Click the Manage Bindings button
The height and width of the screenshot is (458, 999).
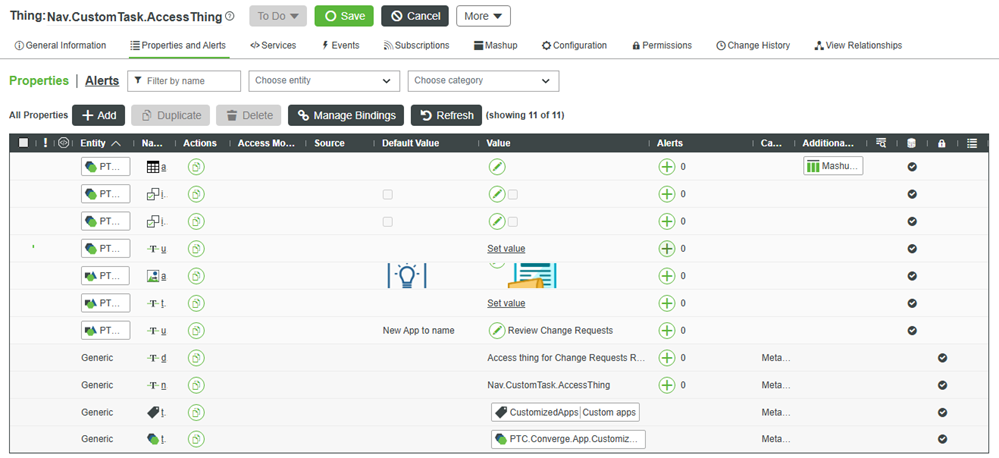tap(346, 115)
